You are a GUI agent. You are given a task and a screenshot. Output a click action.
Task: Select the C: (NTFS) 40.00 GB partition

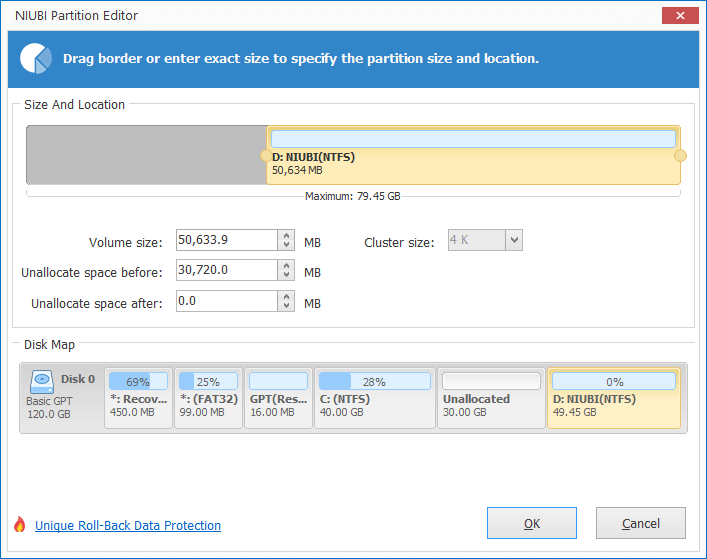pyautogui.click(x=375, y=398)
